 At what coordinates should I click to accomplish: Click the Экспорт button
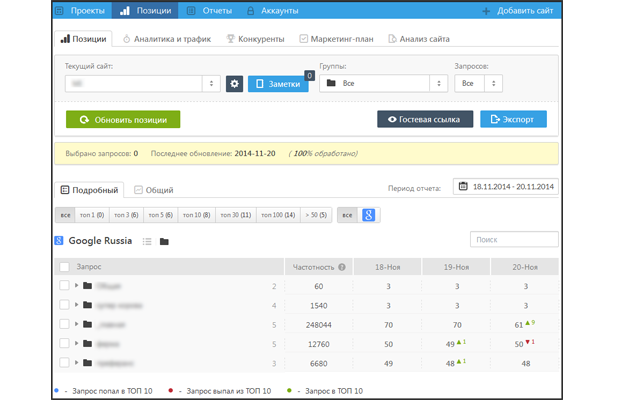[513, 119]
